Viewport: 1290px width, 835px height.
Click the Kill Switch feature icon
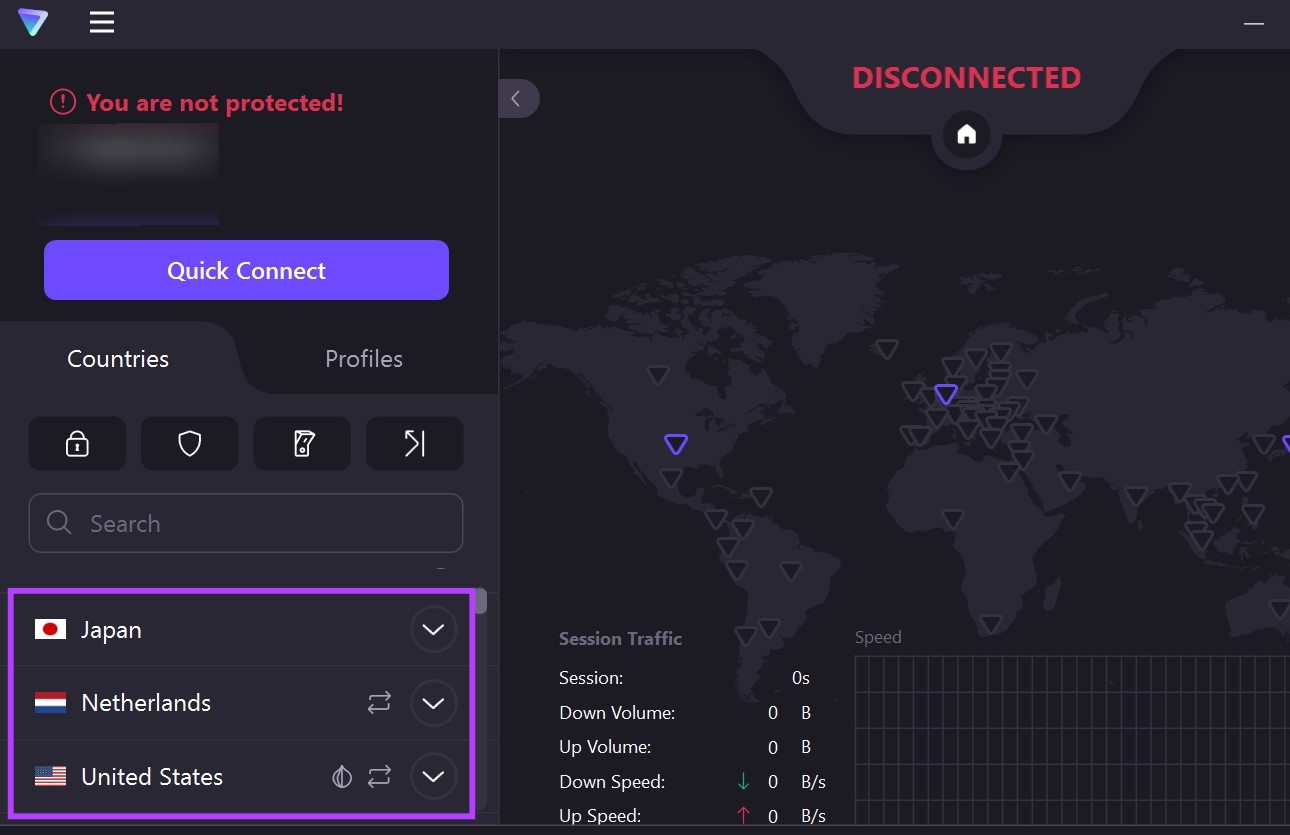coord(302,443)
